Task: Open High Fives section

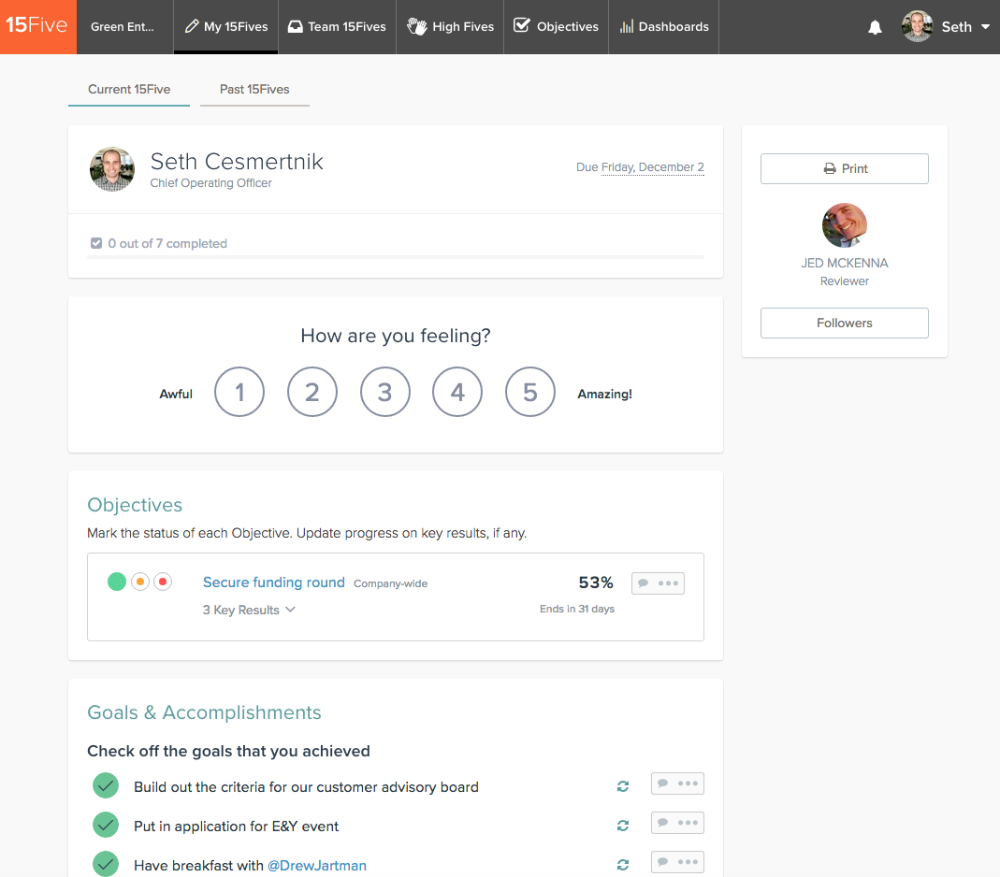Action: coord(450,27)
